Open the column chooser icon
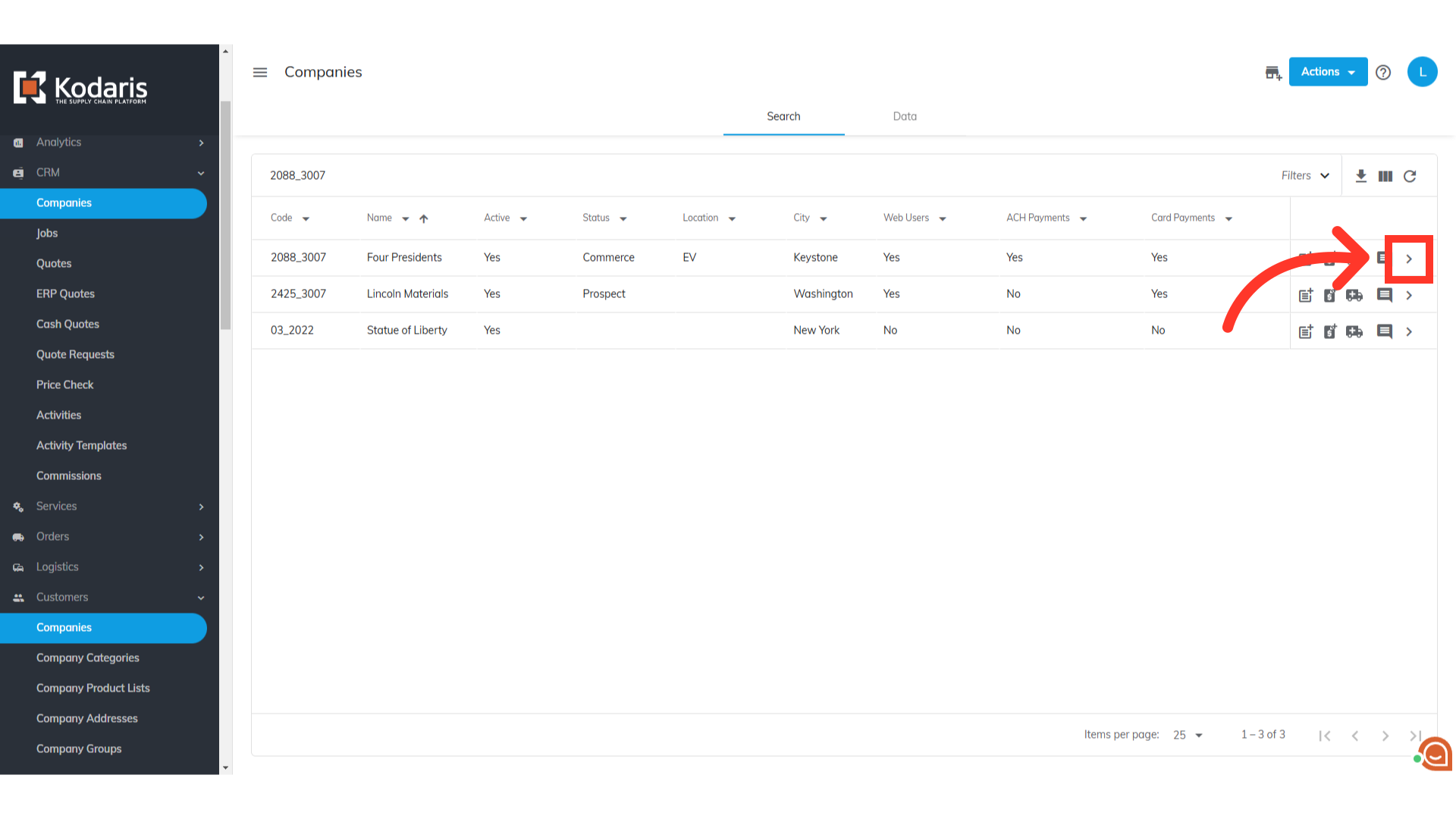 (1385, 176)
